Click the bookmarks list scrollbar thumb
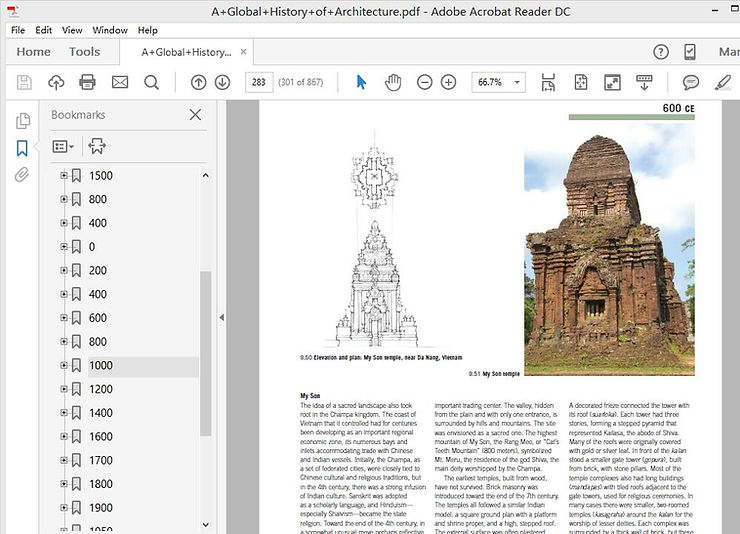 [x=205, y=353]
